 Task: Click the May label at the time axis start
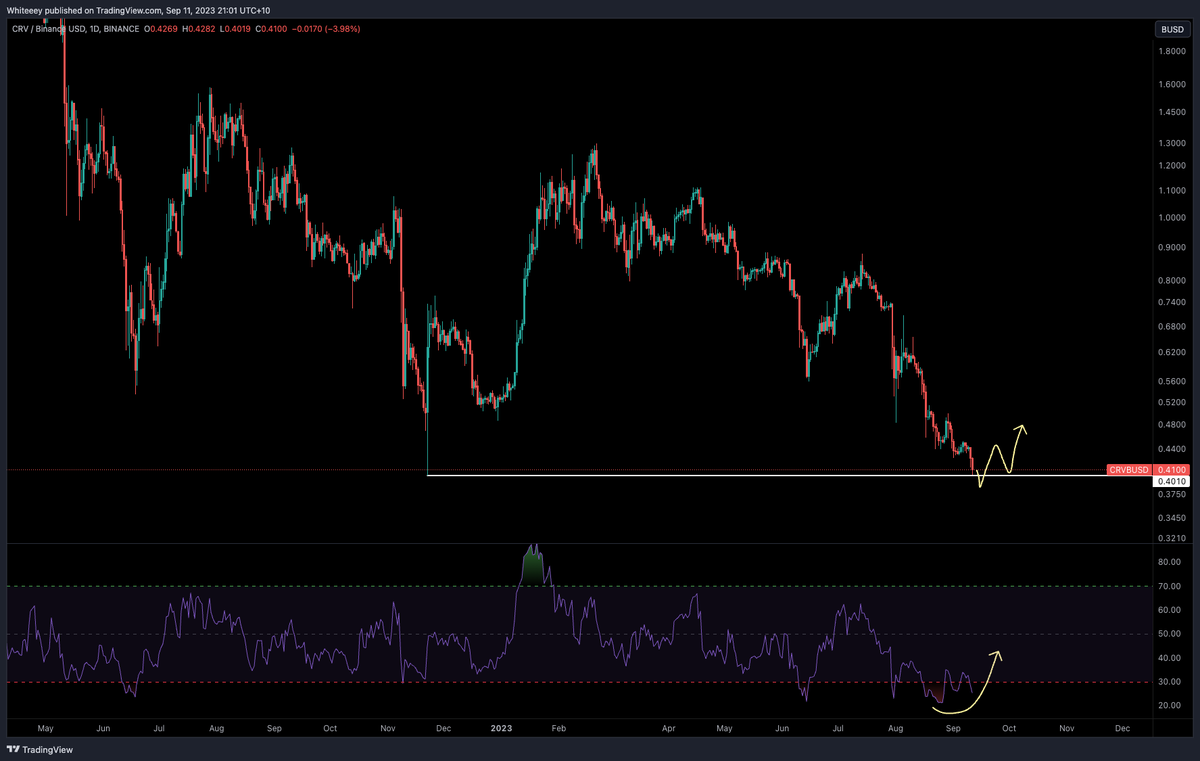coord(44,731)
